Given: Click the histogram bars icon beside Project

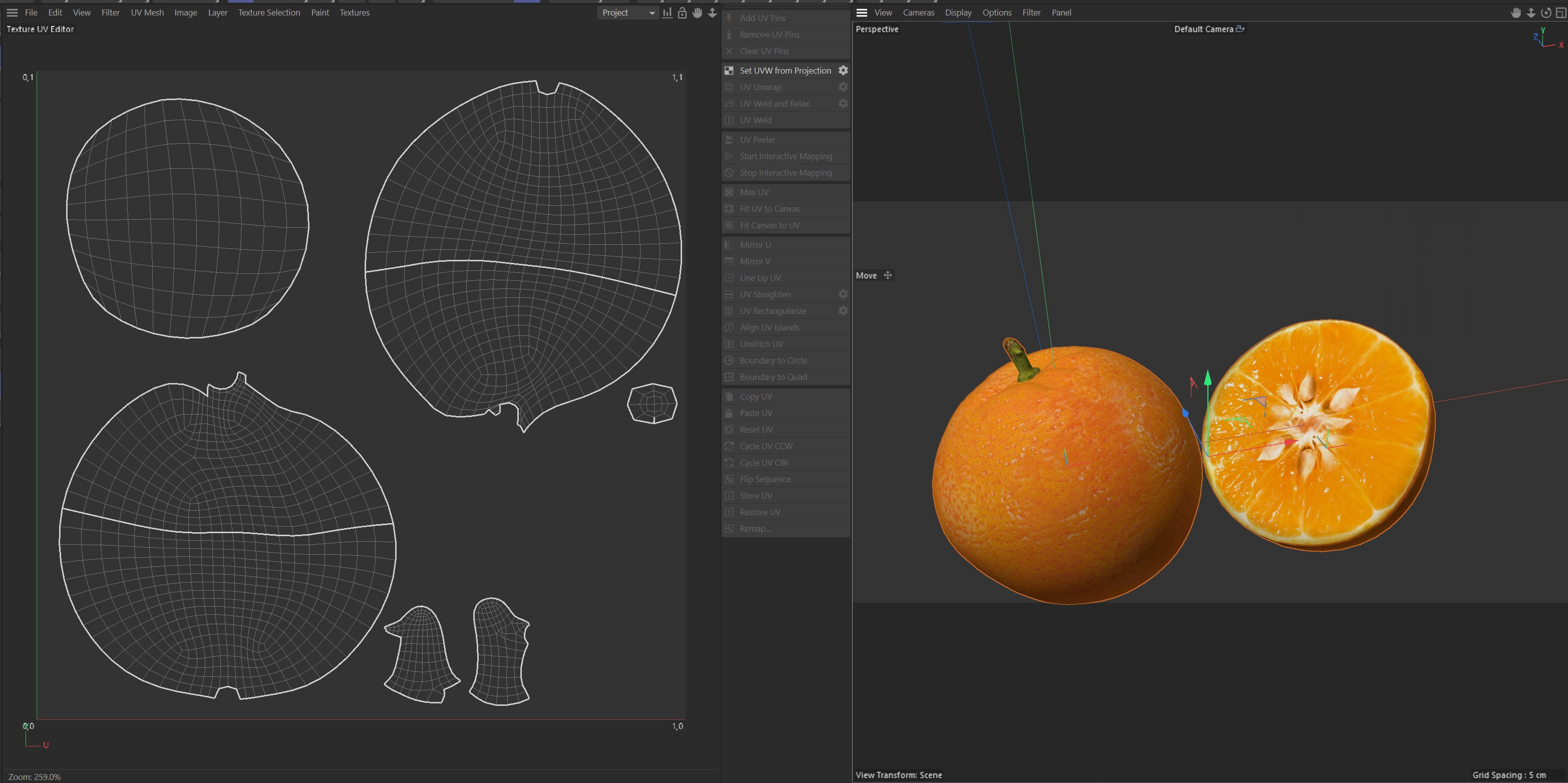Looking at the screenshot, I should [x=667, y=13].
